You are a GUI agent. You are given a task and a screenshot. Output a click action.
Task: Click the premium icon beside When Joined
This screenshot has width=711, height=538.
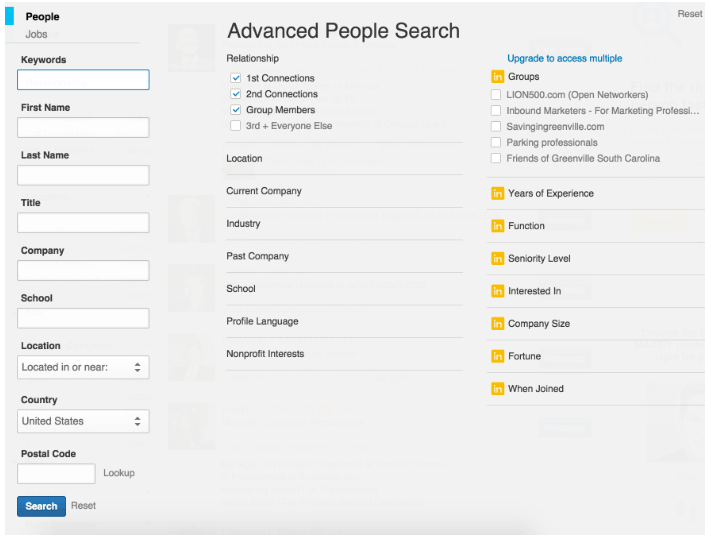click(497, 389)
